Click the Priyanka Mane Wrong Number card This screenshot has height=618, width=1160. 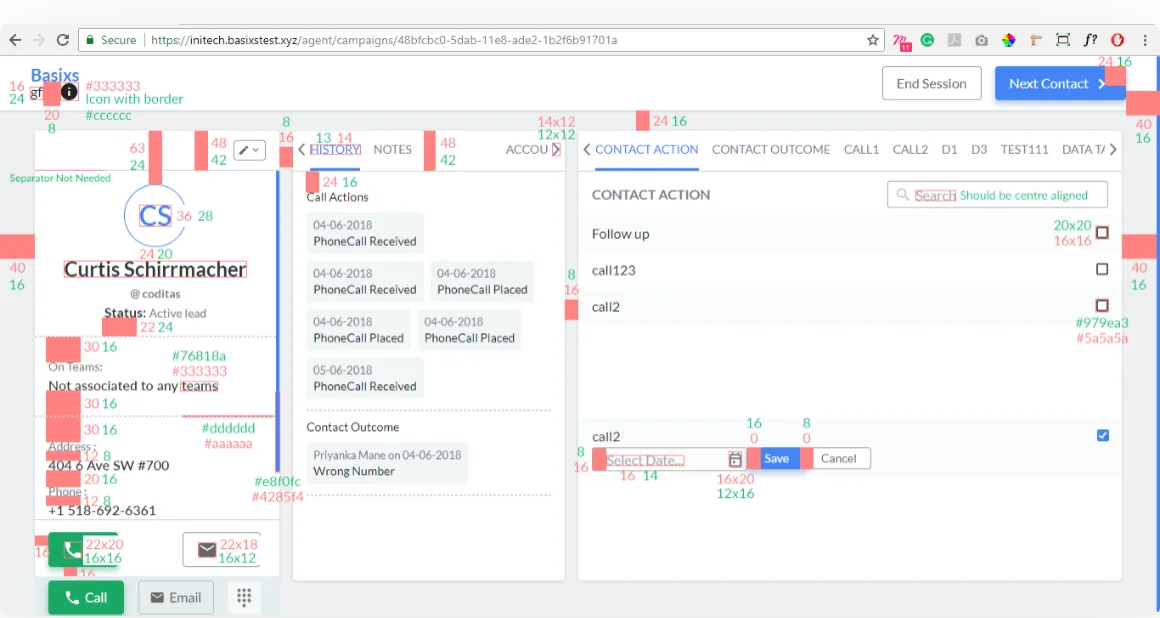pyautogui.click(x=387, y=463)
